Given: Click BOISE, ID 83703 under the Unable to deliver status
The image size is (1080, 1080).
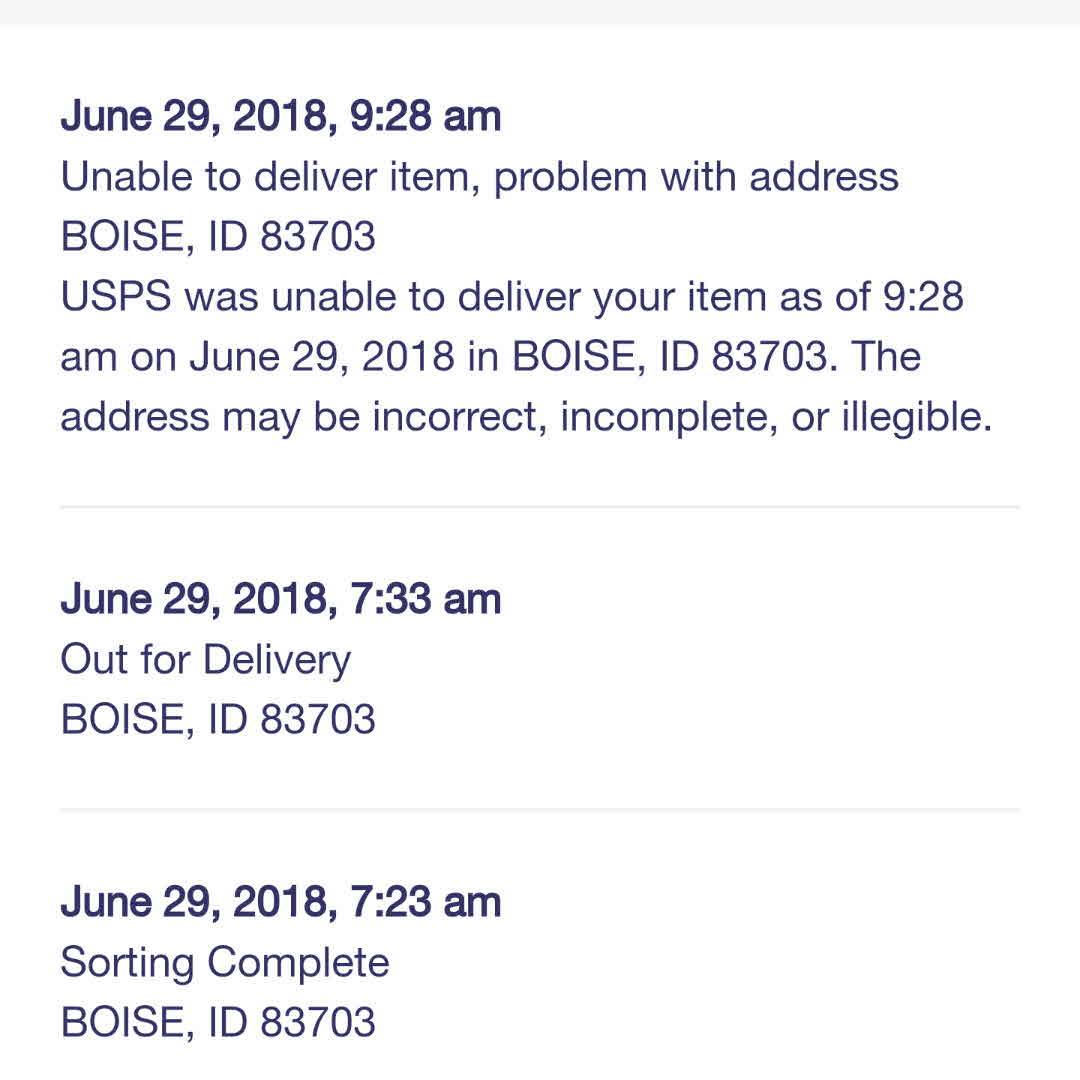Looking at the screenshot, I should tap(218, 237).
